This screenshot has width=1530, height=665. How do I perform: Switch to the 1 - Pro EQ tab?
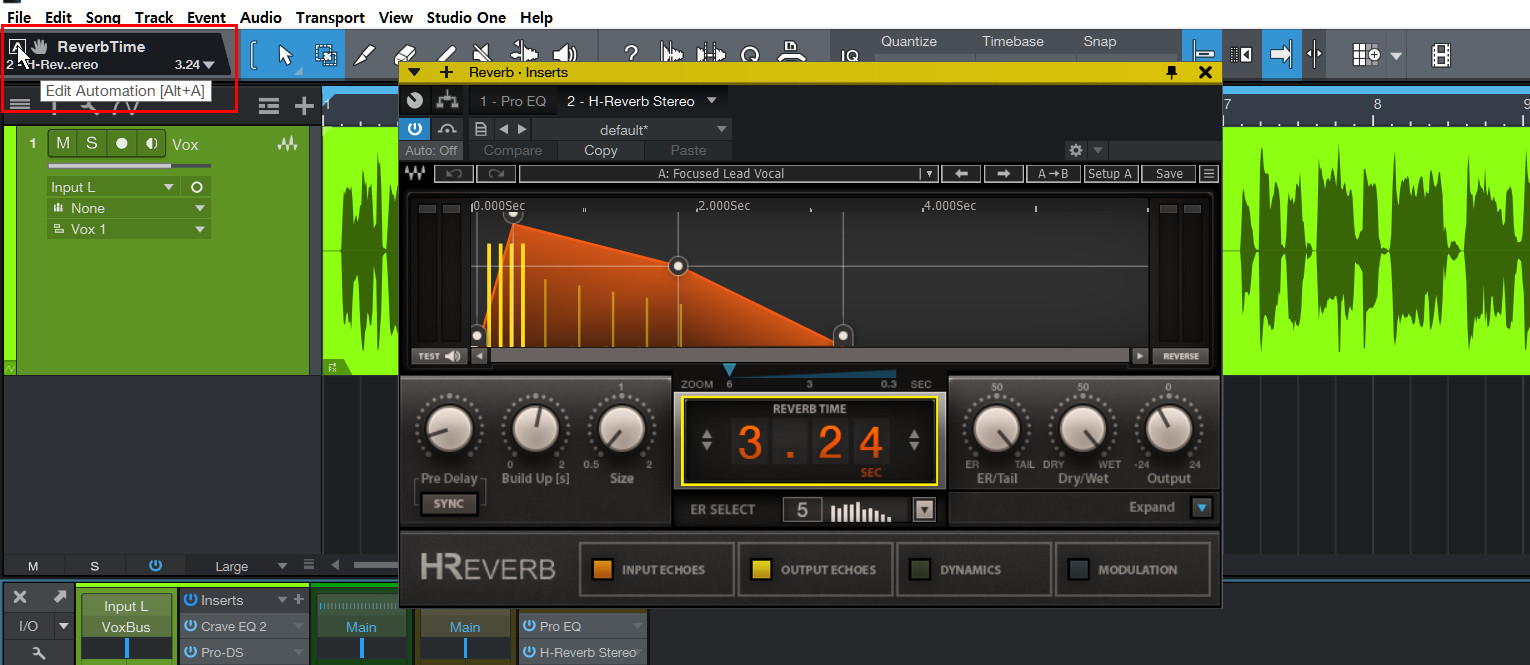(x=514, y=101)
